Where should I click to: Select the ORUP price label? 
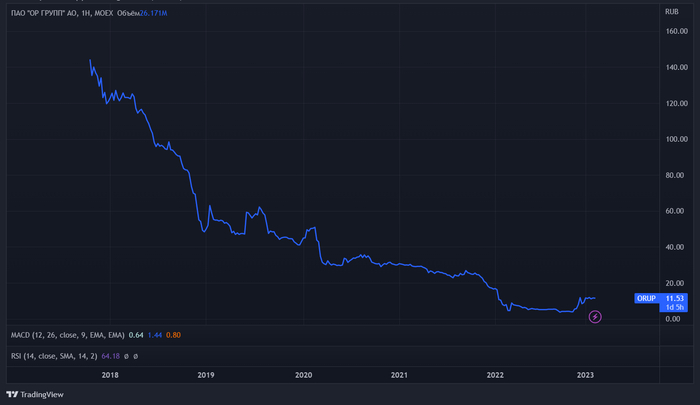coord(646,298)
